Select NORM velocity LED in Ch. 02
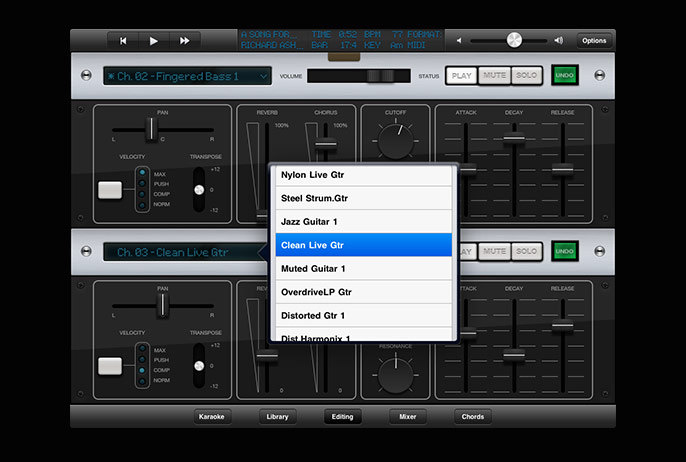686x462 pixels. click(142, 204)
